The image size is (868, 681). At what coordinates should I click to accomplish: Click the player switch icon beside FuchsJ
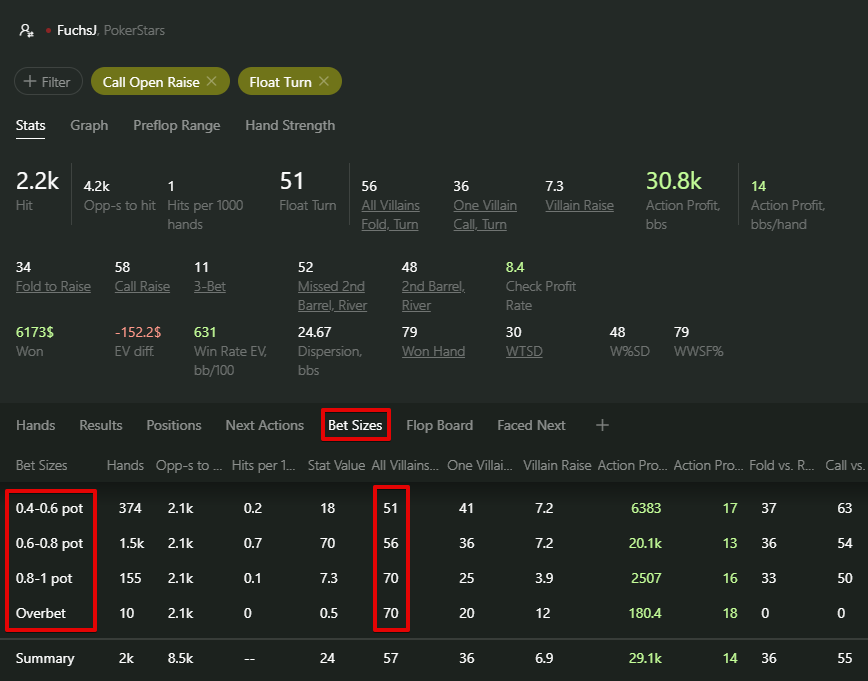(27, 31)
